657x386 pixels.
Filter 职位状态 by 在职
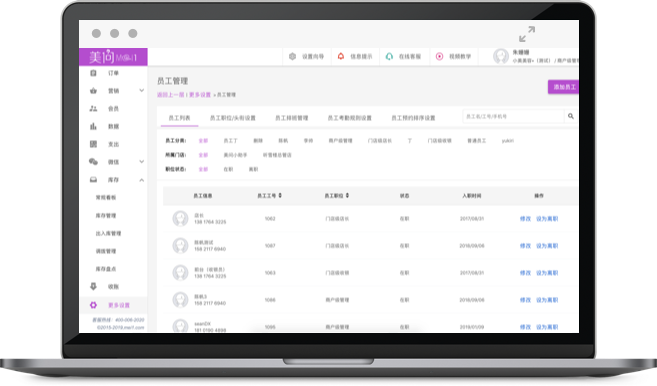[228, 169]
